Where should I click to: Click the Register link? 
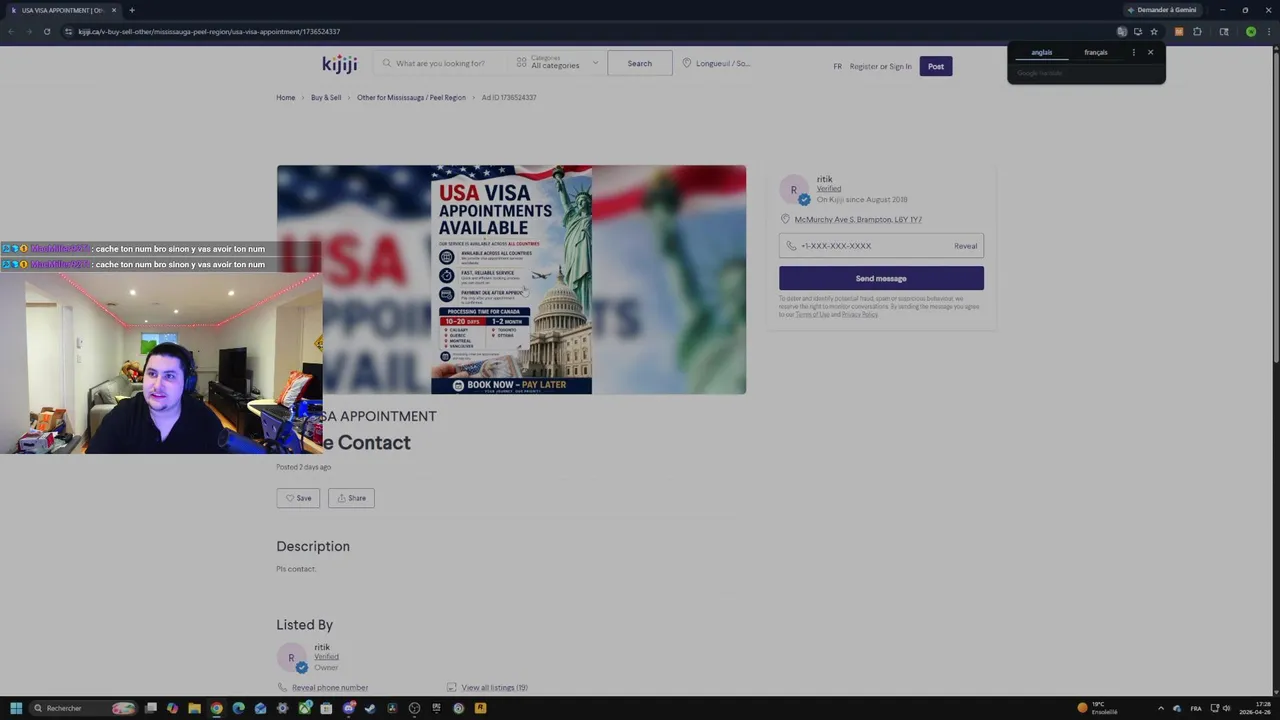coord(863,66)
